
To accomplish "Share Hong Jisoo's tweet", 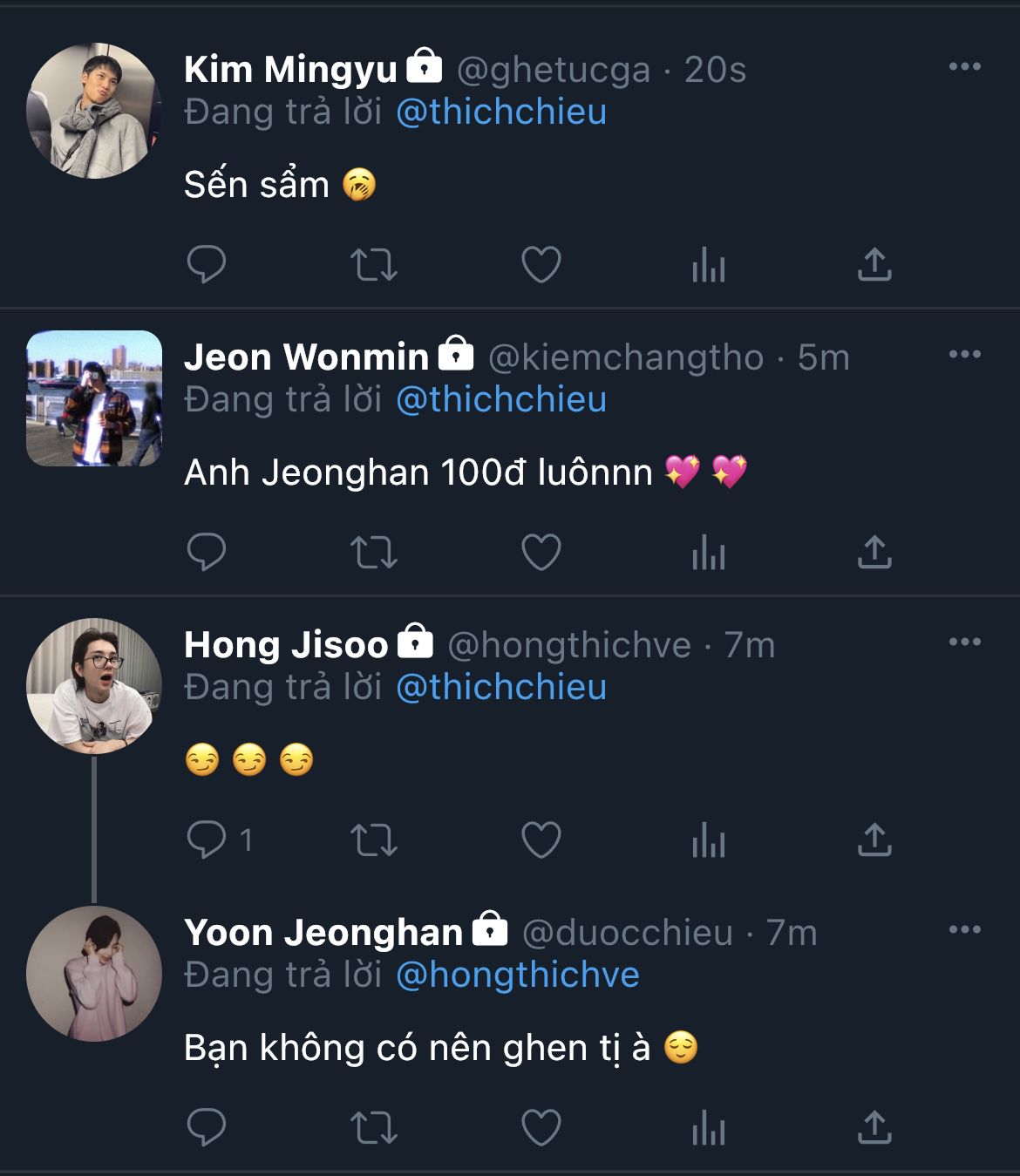I will click(x=874, y=840).
